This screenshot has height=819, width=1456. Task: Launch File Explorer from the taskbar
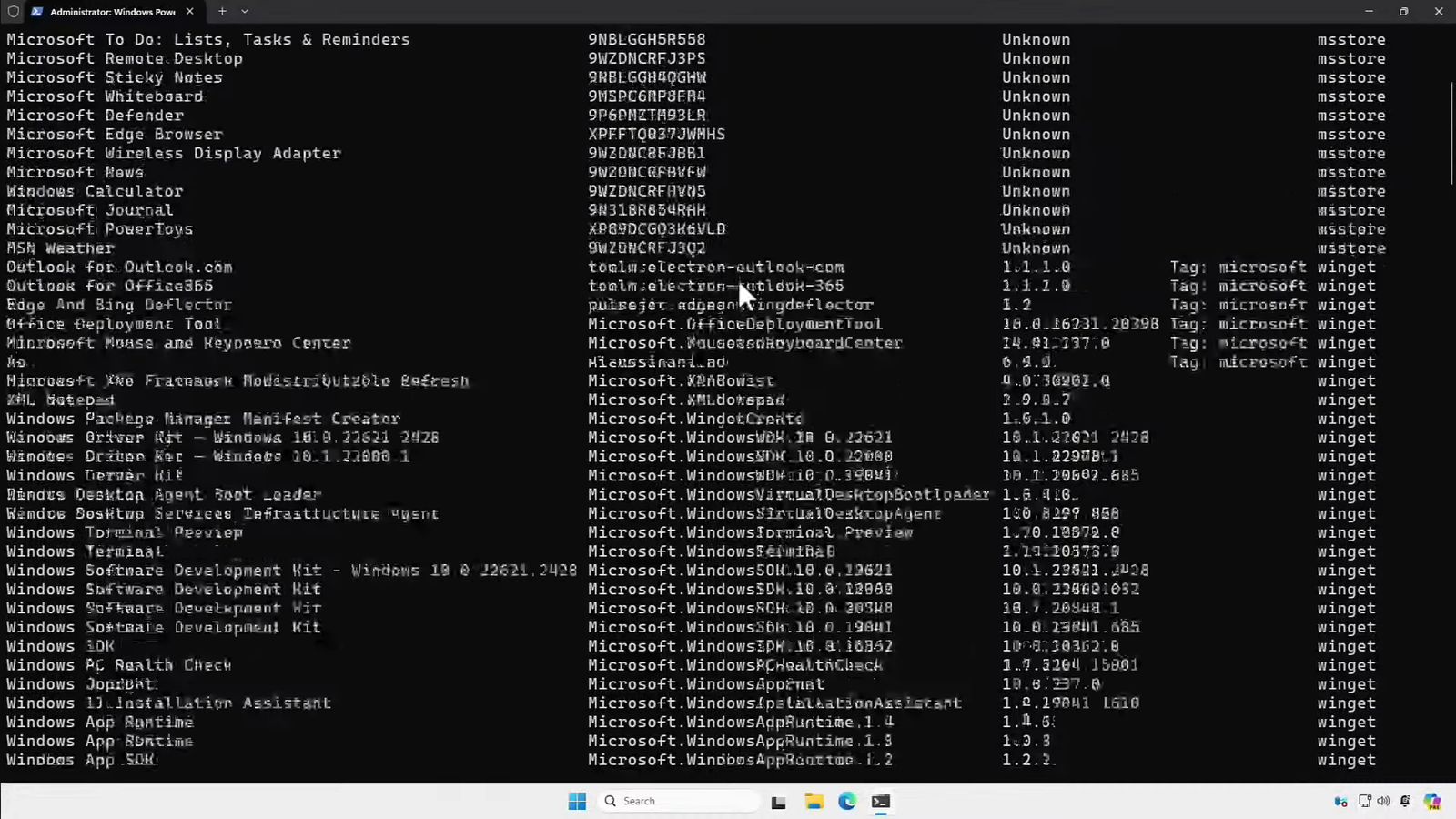tap(814, 801)
